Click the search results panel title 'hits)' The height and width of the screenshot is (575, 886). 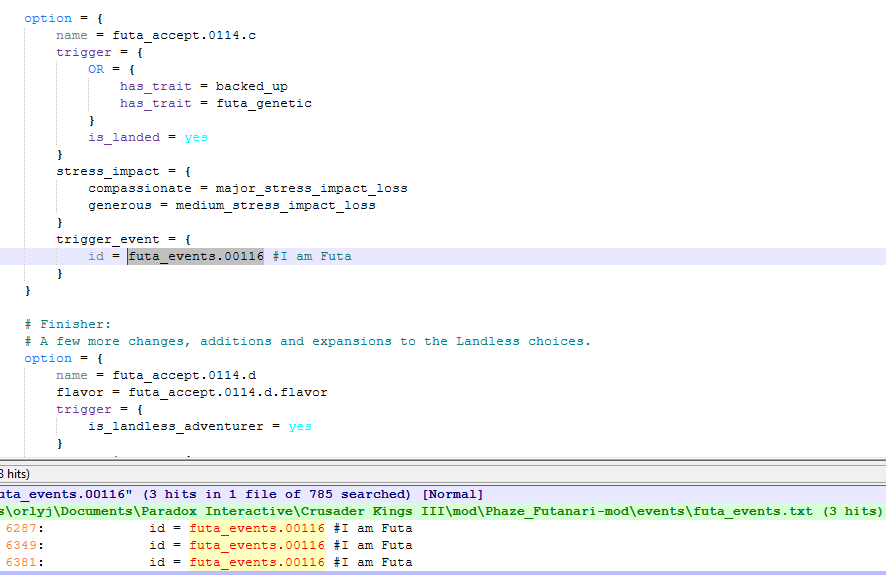[x=15, y=474]
